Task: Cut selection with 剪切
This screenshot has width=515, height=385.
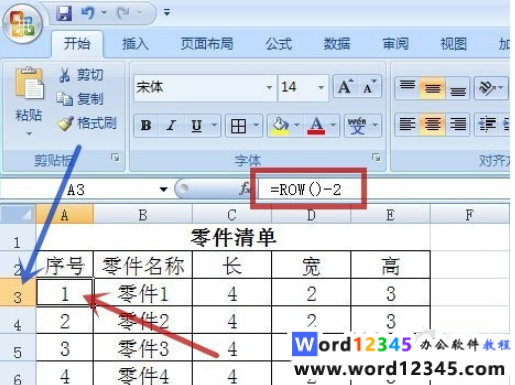Action: [81, 75]
